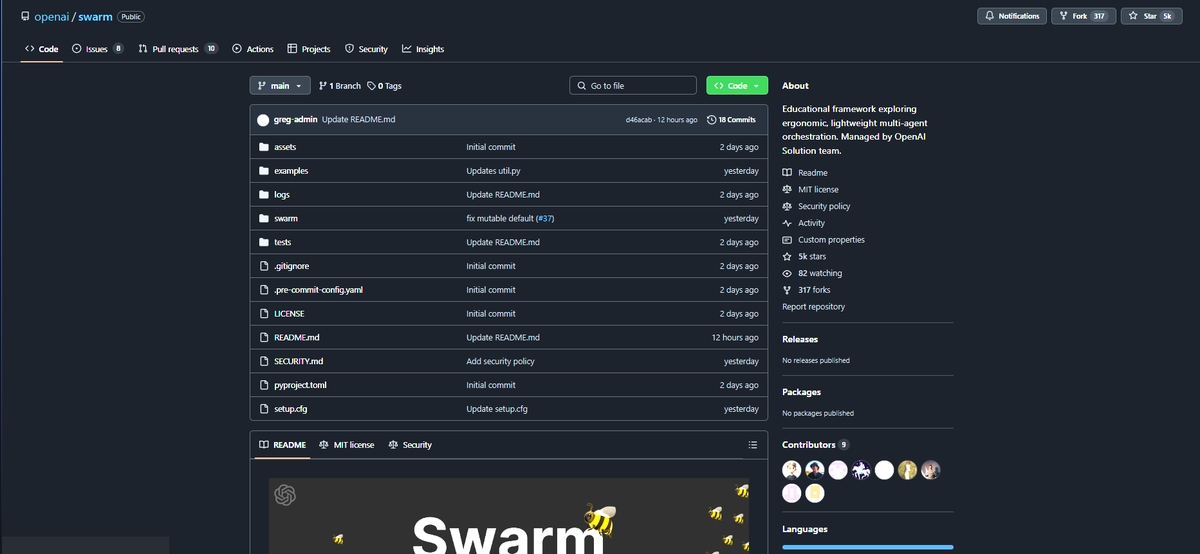The image size is (1200, 554).
Task: Click the OpenAI logo in README banner
Action: click(x=287, y=494)
